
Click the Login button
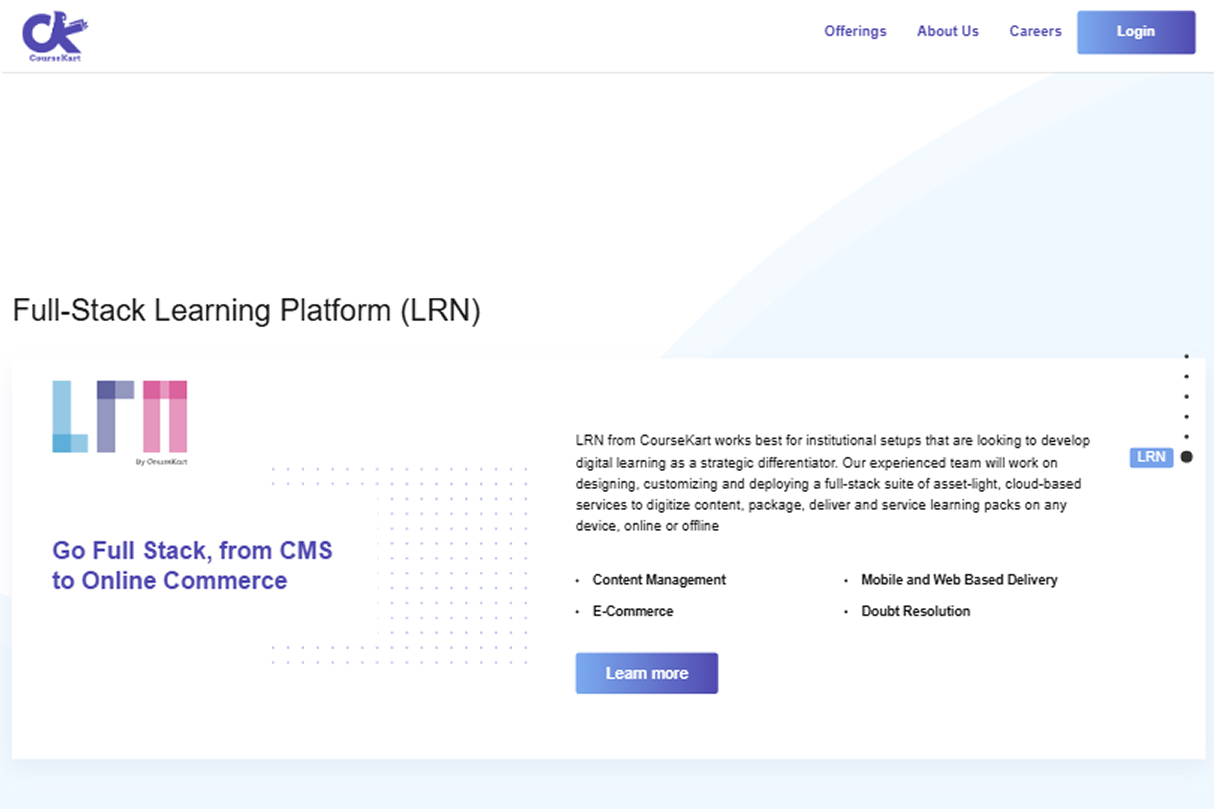pos(1136,32)
